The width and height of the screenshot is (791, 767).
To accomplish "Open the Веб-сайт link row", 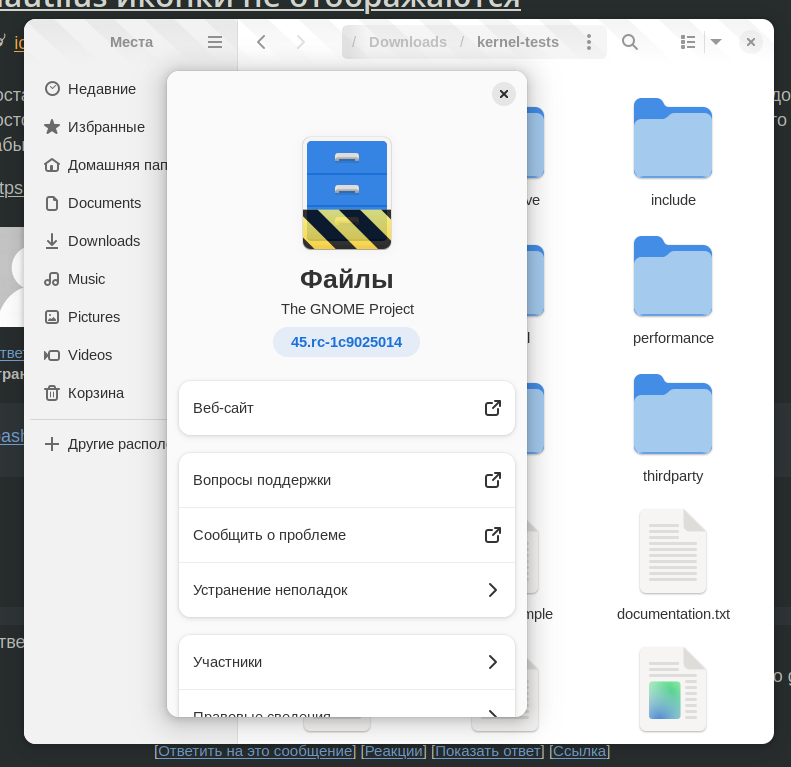I will [347, 408].
